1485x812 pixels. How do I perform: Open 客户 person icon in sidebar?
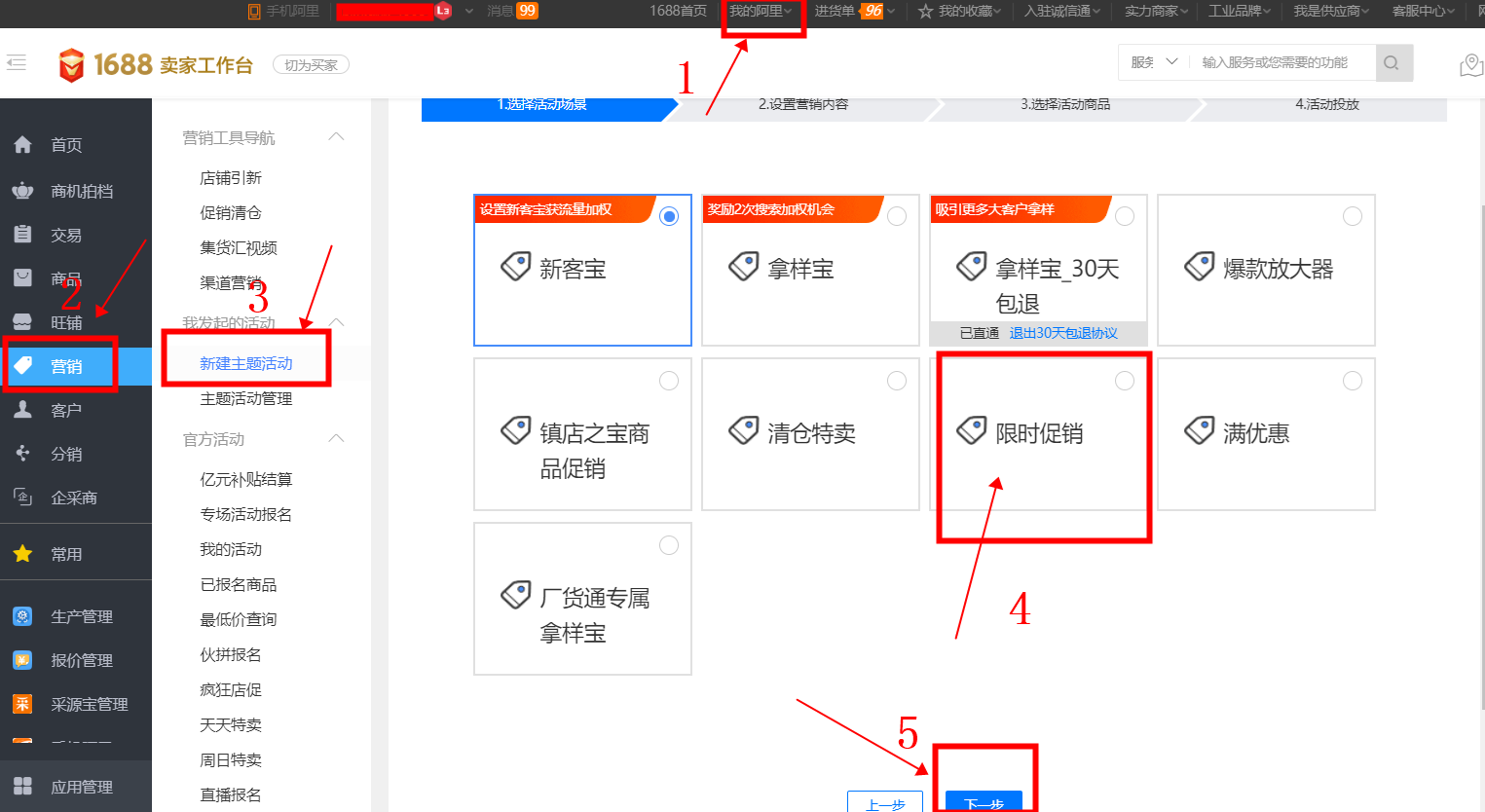pos(23,410)
